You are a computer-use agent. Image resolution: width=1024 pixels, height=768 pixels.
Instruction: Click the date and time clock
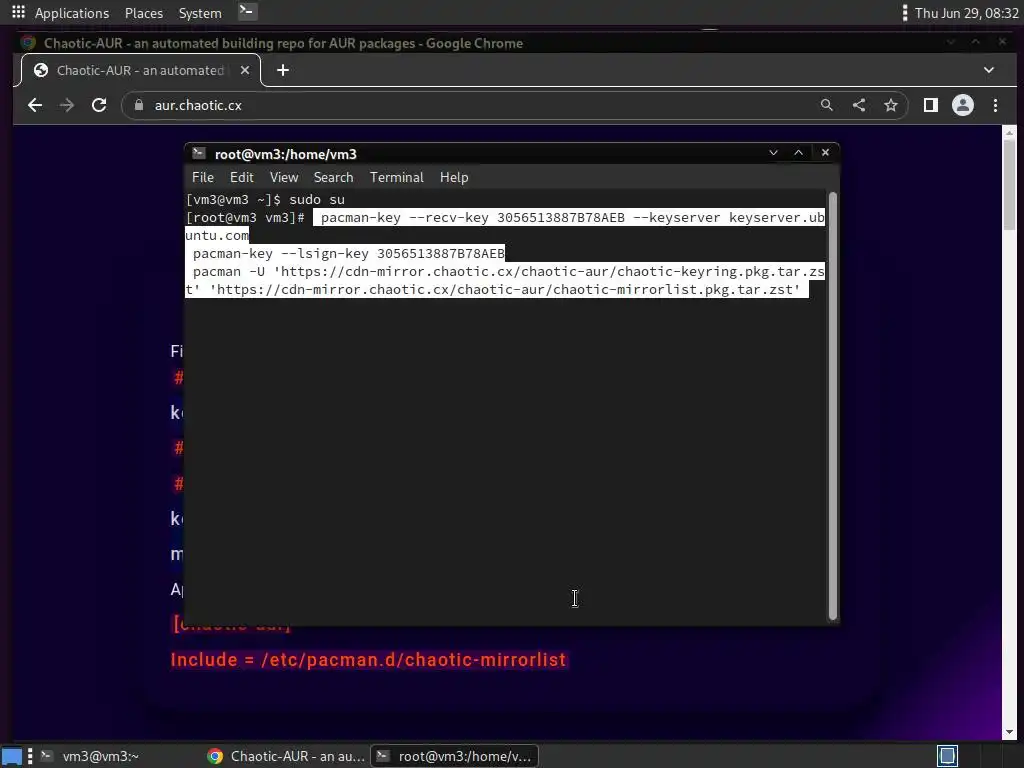[966, 13]
